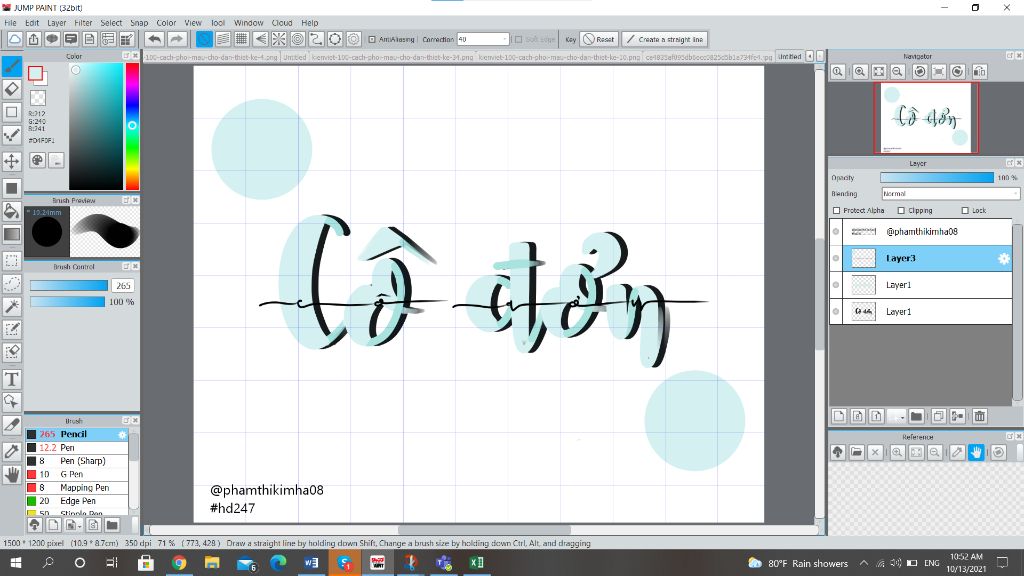Open the Blending mode dropdown

coord(950,194)
